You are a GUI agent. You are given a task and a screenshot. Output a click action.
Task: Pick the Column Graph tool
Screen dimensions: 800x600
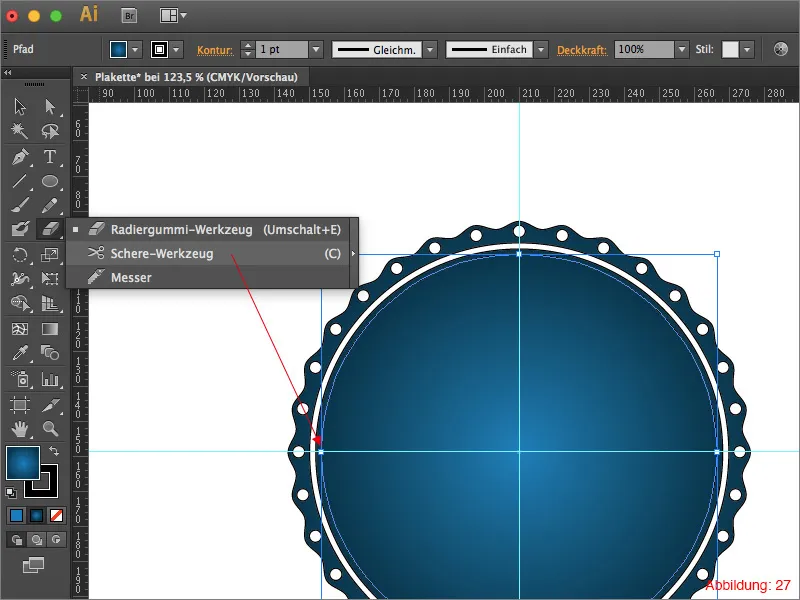click(49, 379)
